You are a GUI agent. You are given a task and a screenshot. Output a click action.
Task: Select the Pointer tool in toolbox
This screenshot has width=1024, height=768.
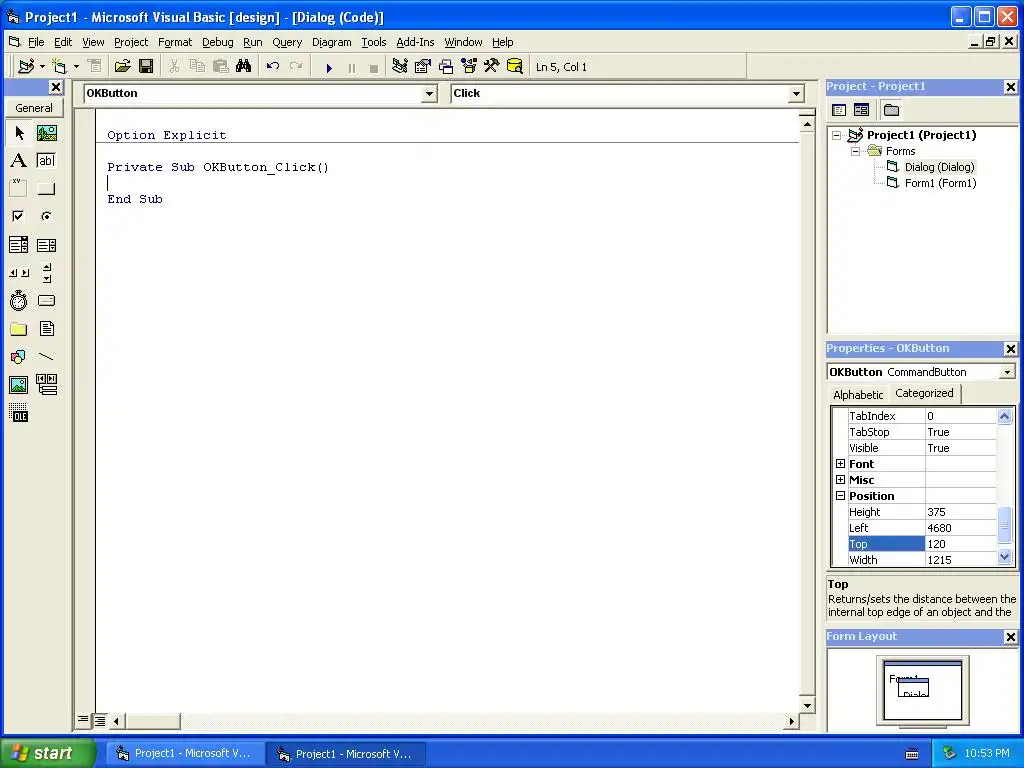pos(19,133)
